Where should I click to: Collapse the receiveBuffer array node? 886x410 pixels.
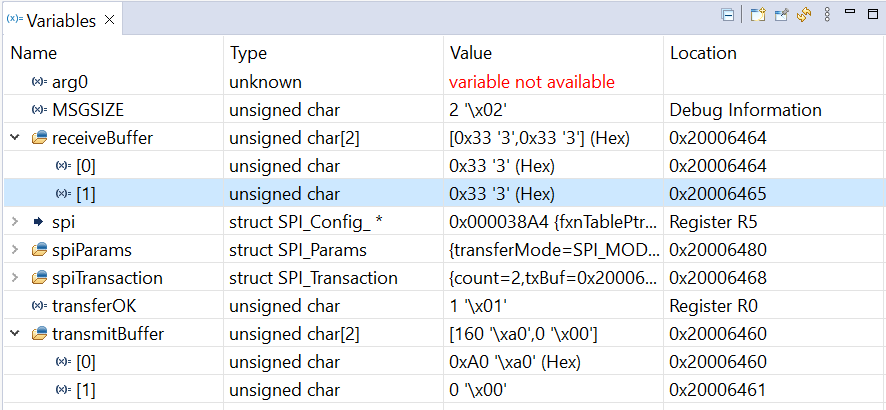point(15,138)
